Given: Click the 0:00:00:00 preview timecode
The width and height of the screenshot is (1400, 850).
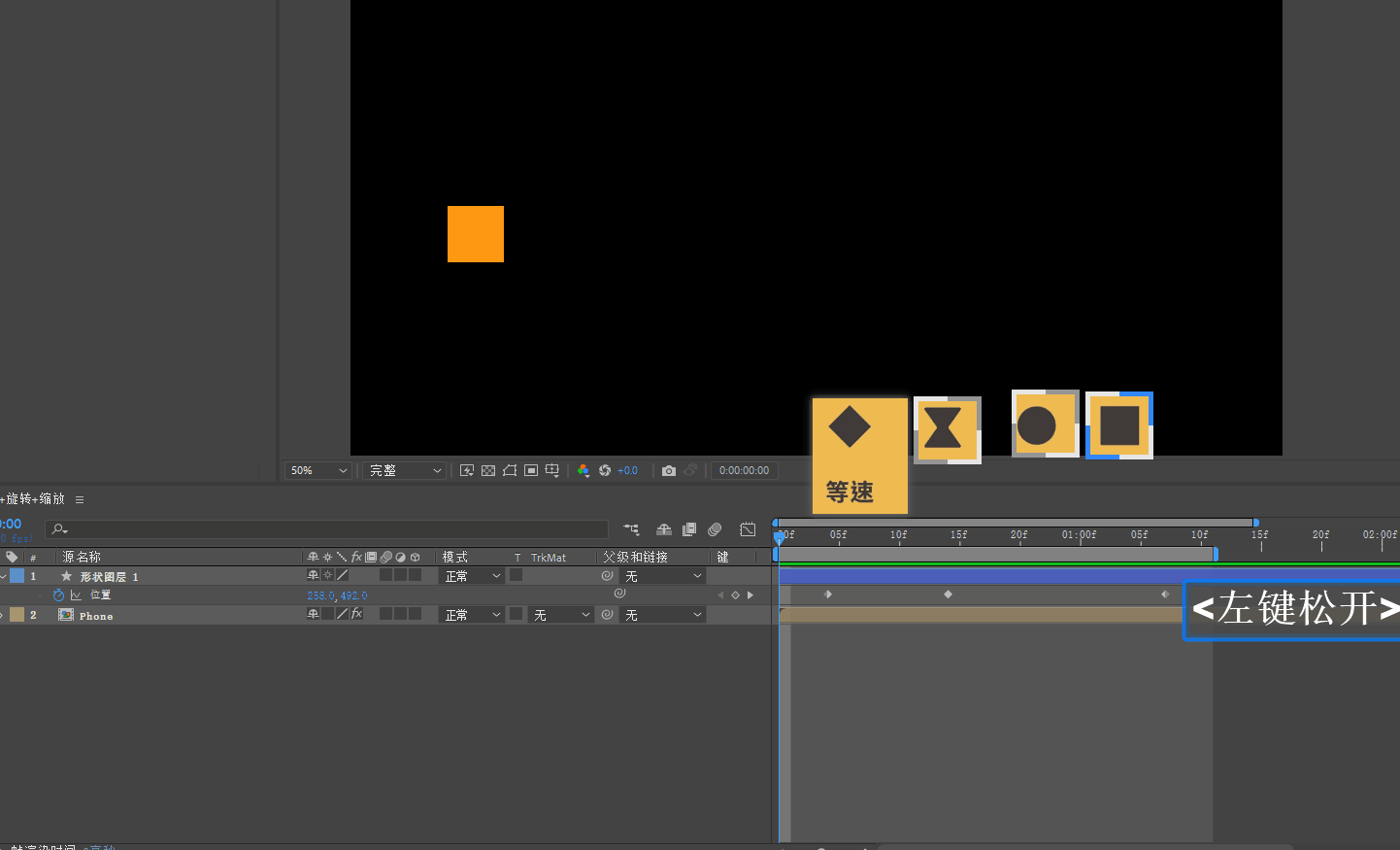Looking at the screenshot, I should pos(744,470).
